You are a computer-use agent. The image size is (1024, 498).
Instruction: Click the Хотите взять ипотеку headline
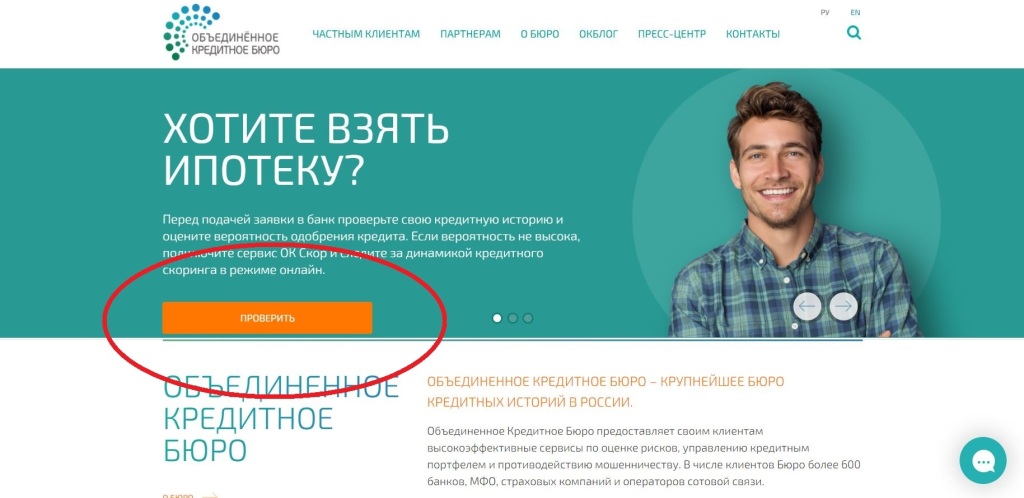click(x=306, y=149)
